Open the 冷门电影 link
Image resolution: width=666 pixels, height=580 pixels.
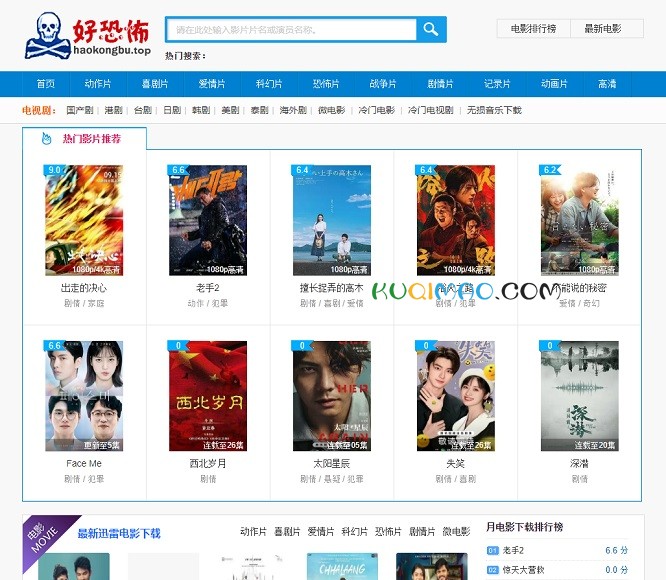point(377,110)
